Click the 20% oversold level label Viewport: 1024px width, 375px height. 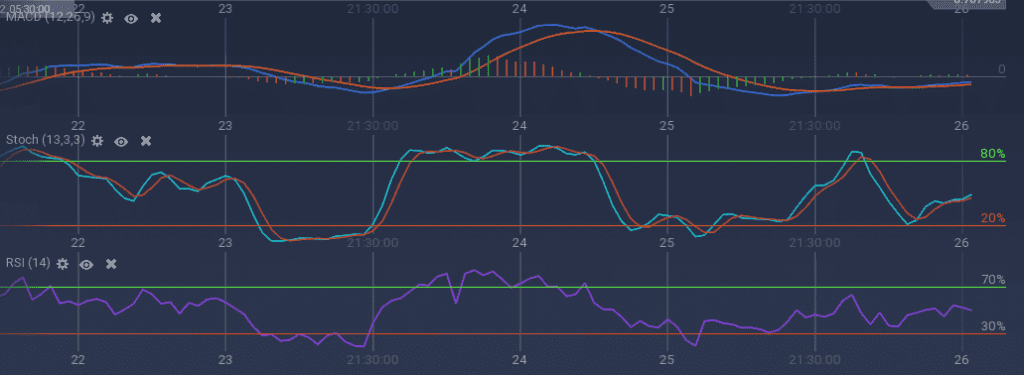993,218
